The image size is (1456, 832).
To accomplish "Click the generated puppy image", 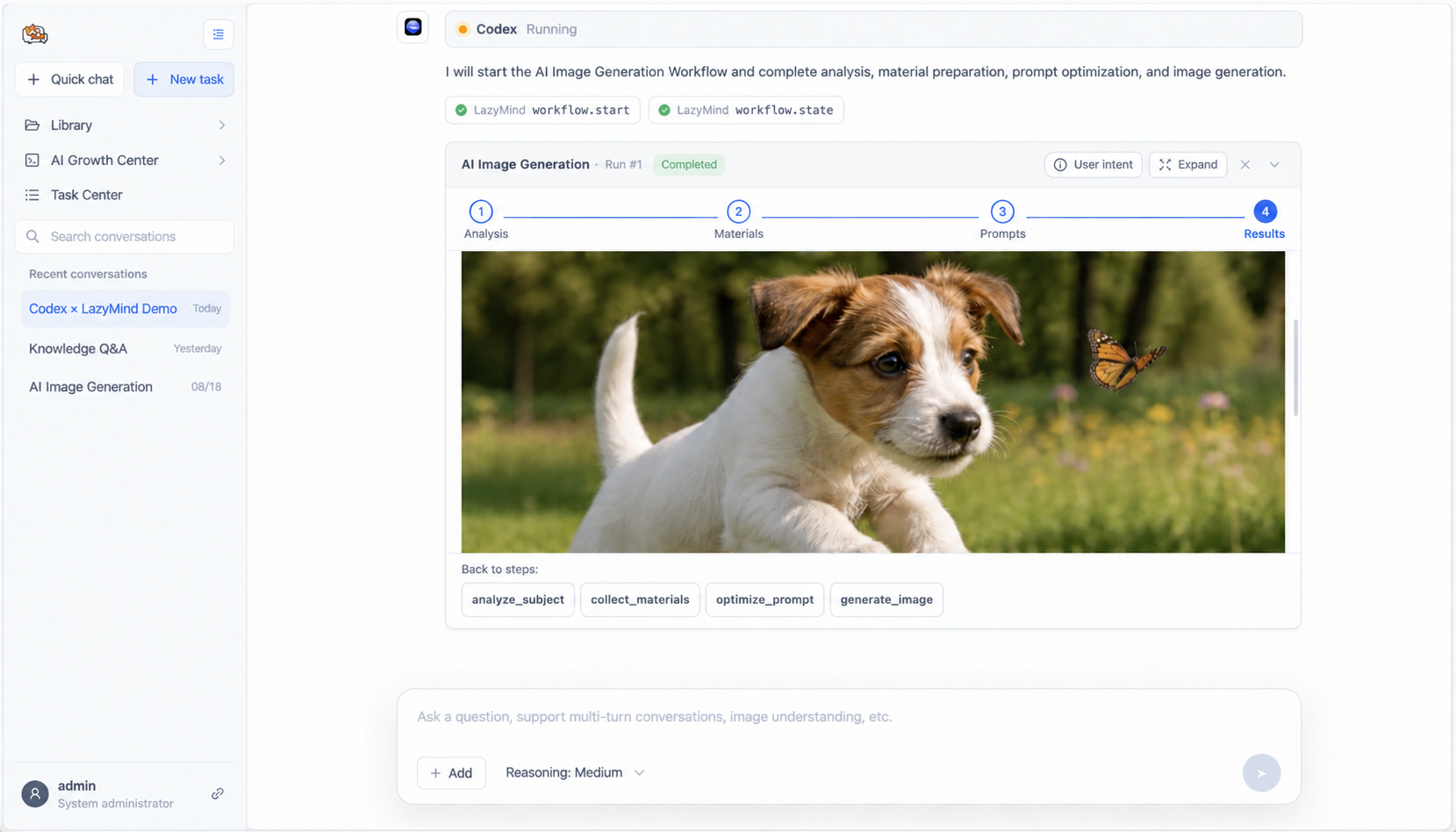I will [x=873, y=402].
